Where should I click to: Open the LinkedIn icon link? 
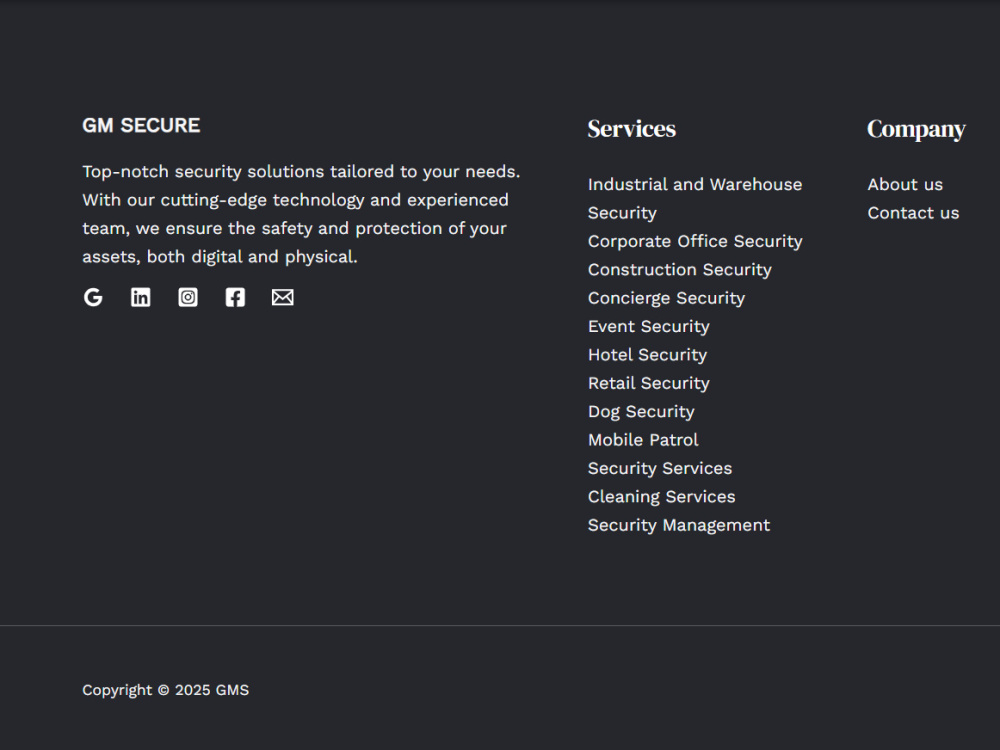[x=140, y=297]
